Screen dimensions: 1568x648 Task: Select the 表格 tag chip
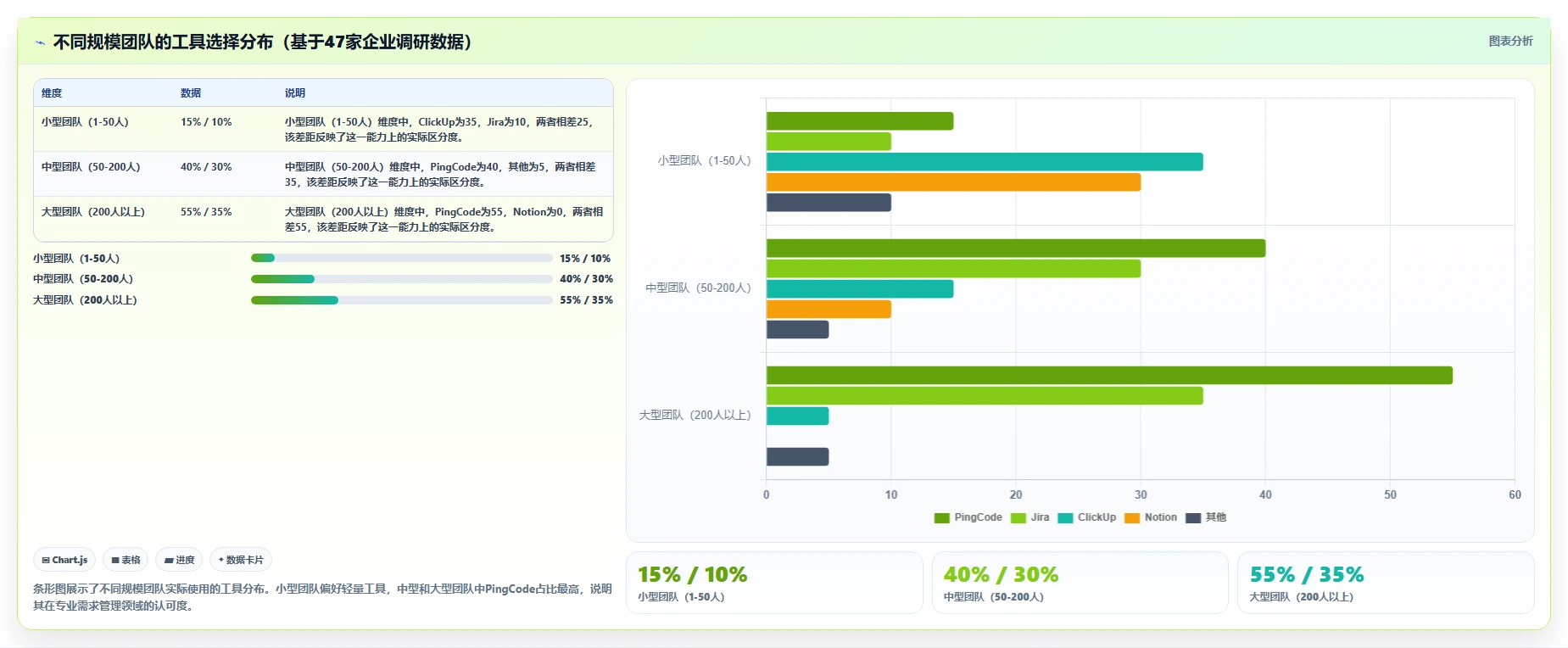pyautogui.click(x=126, y=560)
